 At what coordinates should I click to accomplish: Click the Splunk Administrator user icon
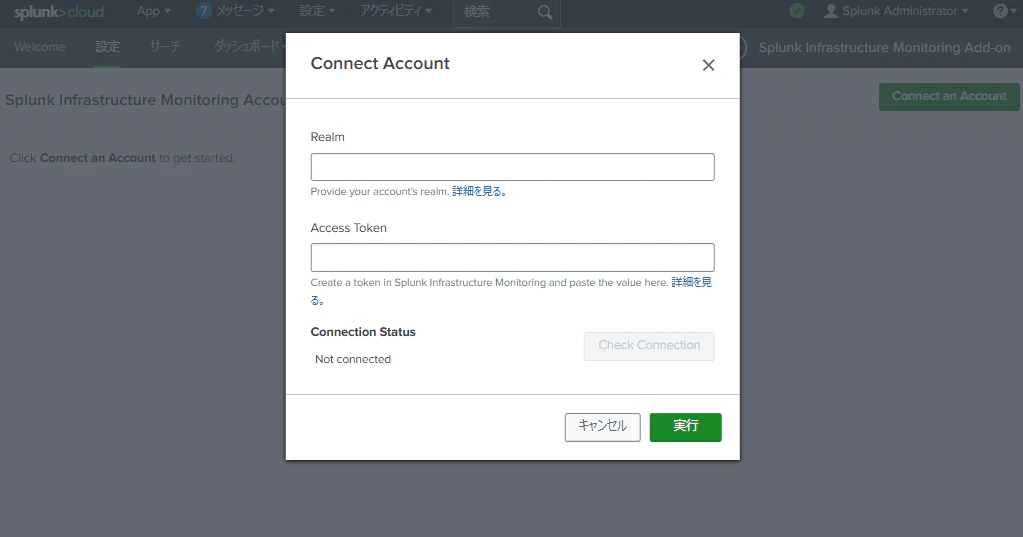(x=830, y=11)
